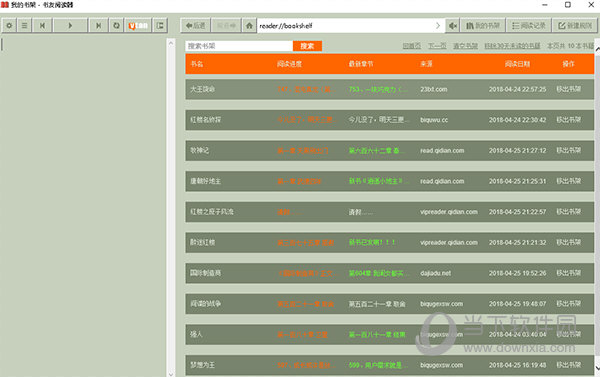Viewport: 600px width, 377px height.
Task: Click the 来源 column header
Action: click(x=426, y=64)
